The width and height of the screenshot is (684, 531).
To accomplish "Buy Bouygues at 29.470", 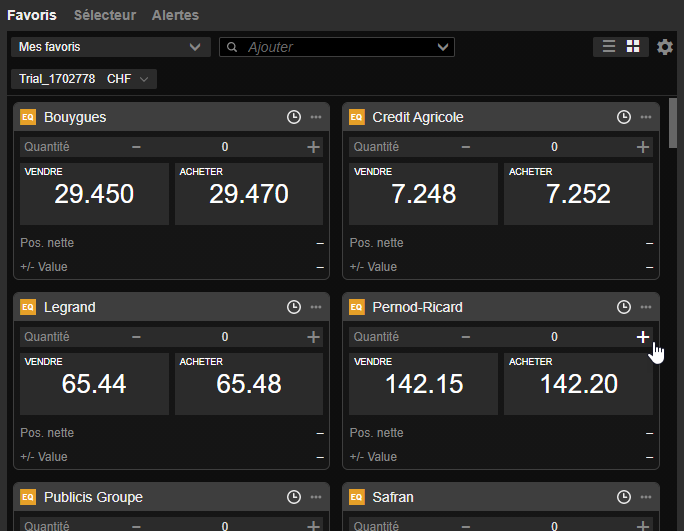I will click(249, 194).
